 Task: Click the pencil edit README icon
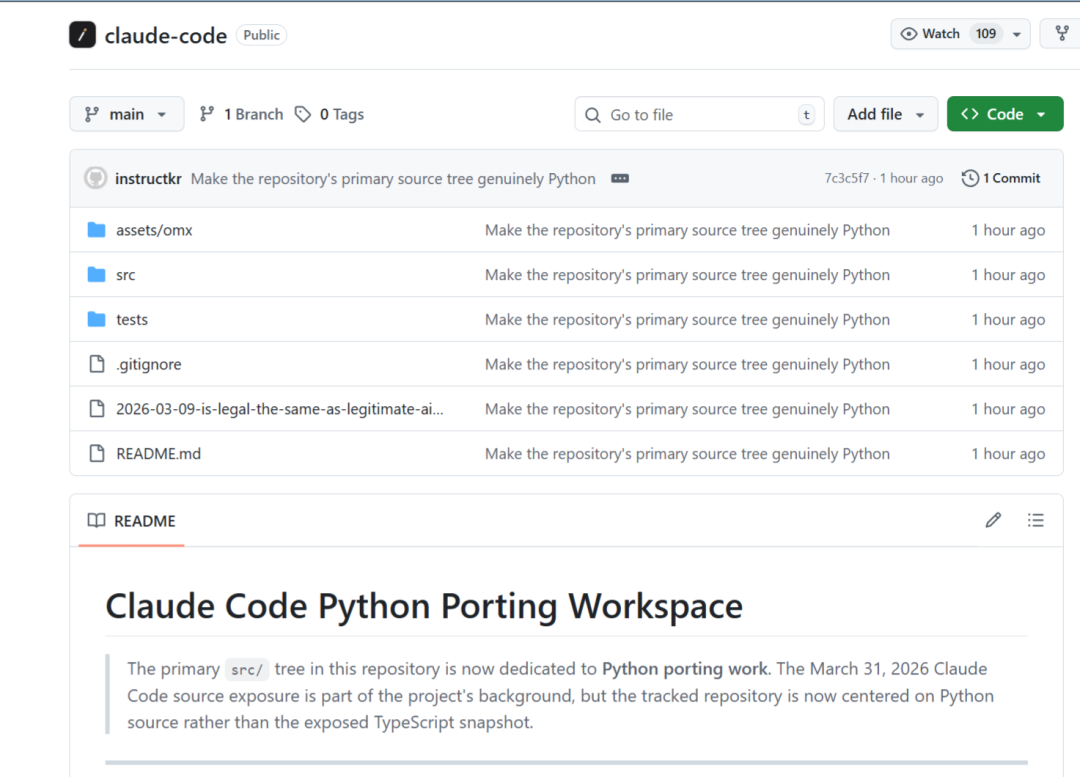point(993,520)
